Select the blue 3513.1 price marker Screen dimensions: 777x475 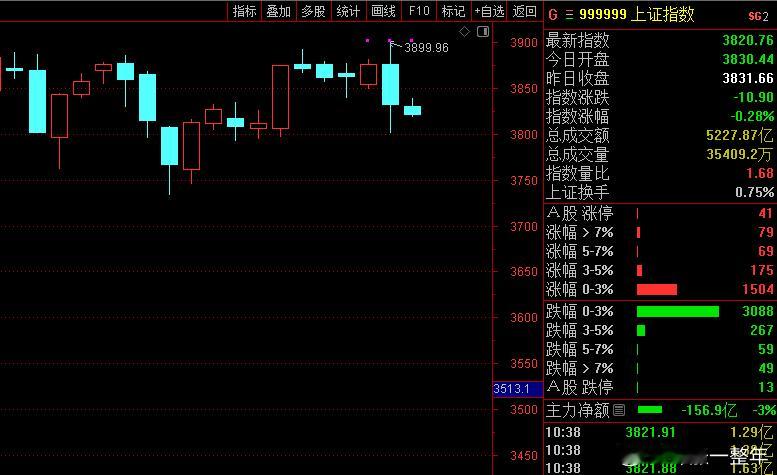(518, 389)
